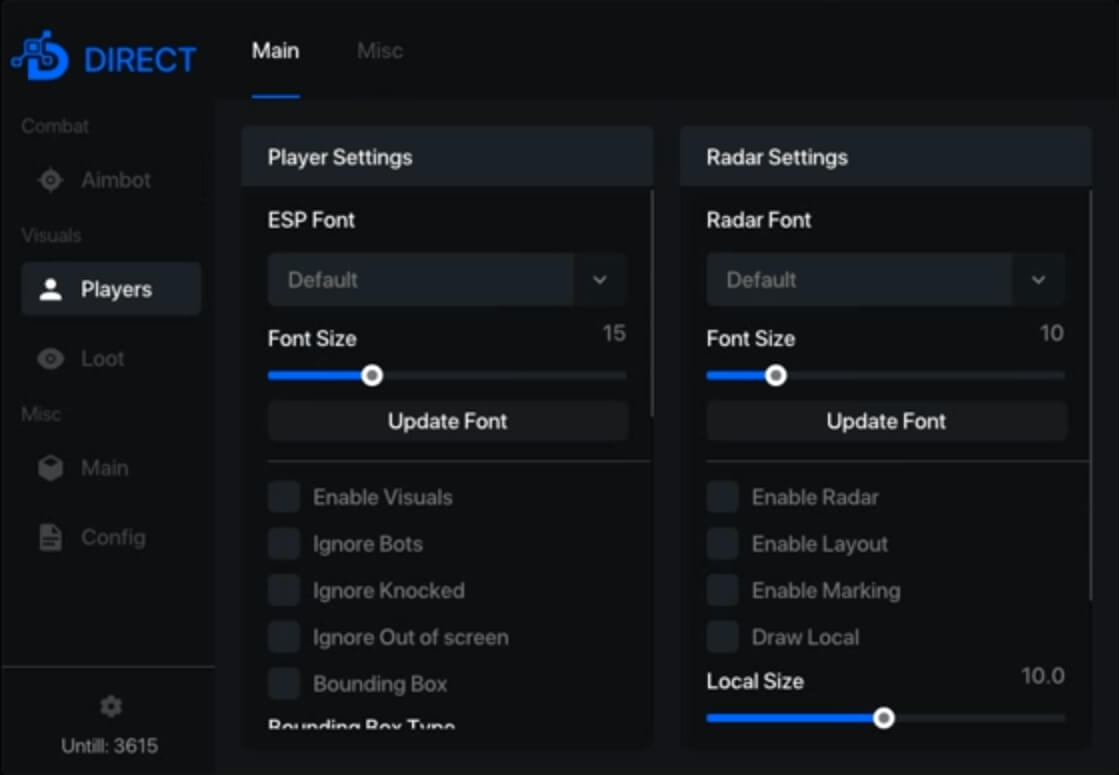Viewport: 1119px width, 775px height.
Task: Select the Players person icon
Action: click(x=50, y=290)
